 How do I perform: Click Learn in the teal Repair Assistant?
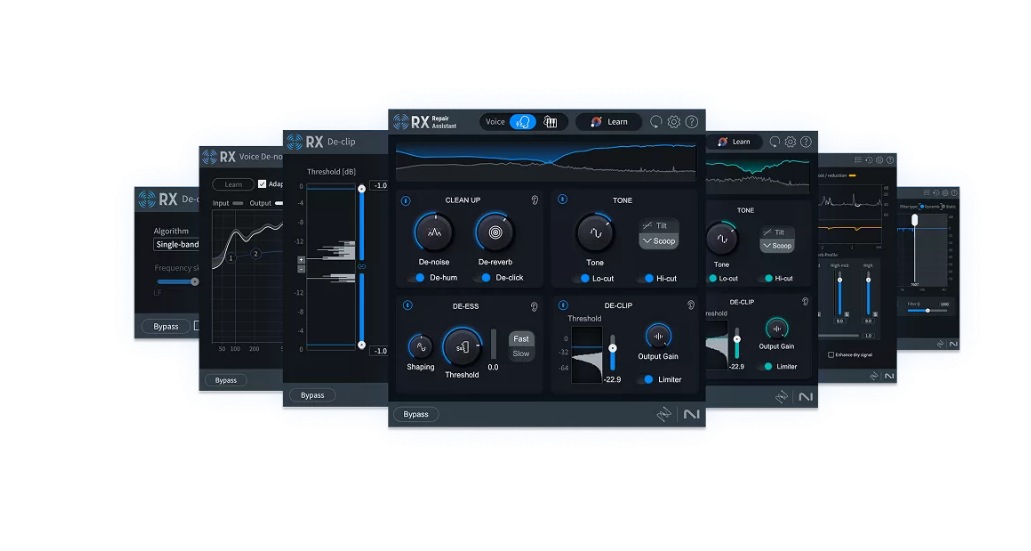pyautogui.click(x=734, y=142)
